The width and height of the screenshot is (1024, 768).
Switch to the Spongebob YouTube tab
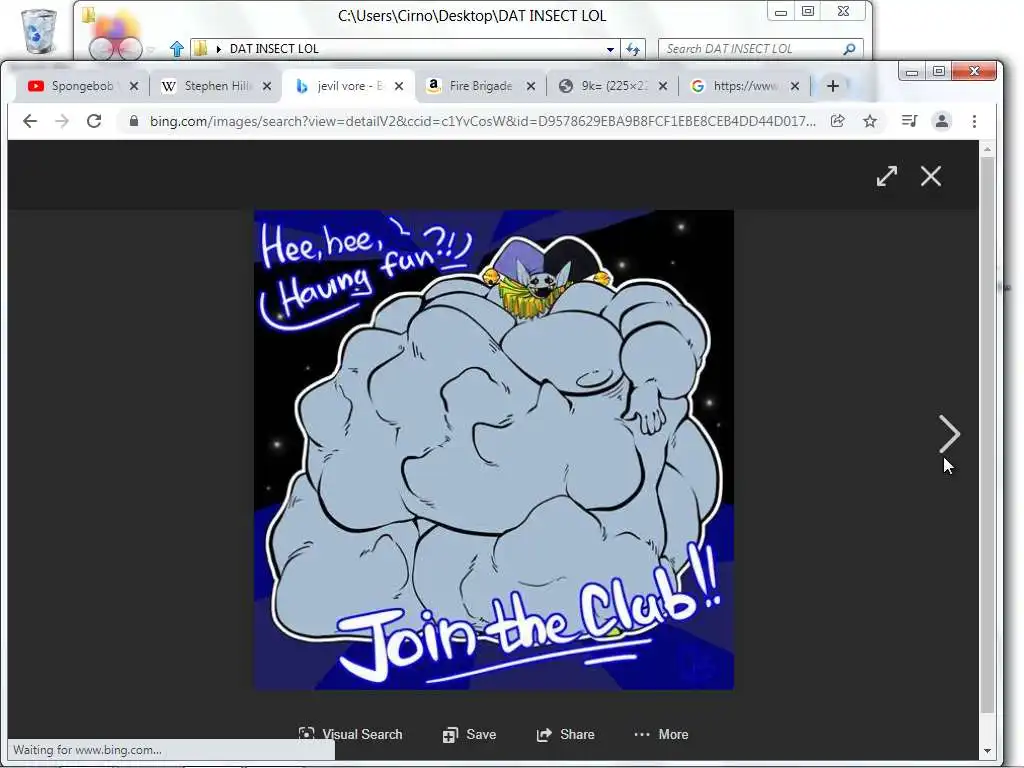click(82, 86)
